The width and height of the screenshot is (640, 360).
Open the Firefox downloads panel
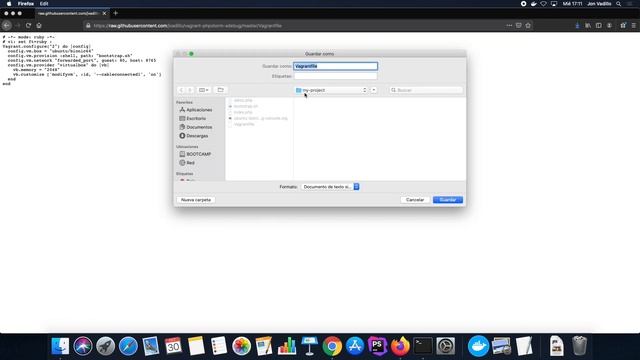tap(577, 25)
